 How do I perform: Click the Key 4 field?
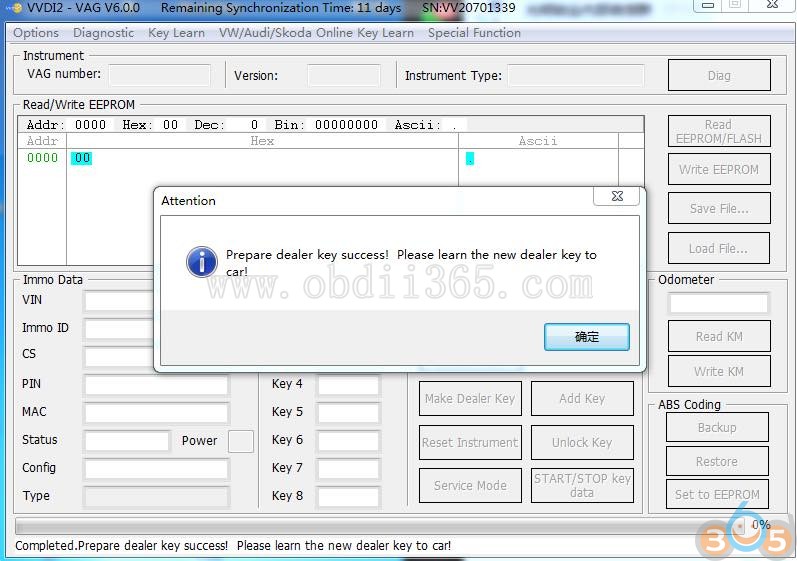pyautogui.click(x=348, y=385)
